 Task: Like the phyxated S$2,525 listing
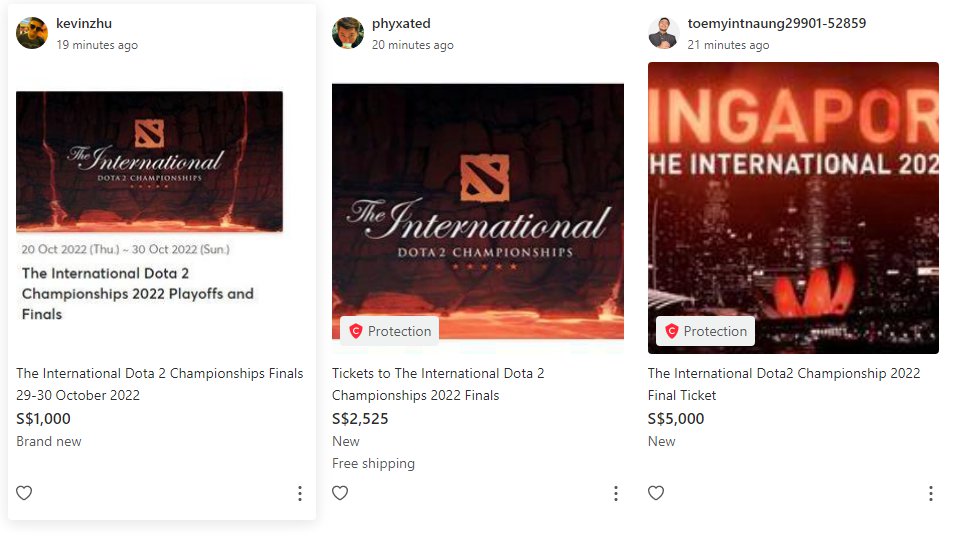click(340, 493)
